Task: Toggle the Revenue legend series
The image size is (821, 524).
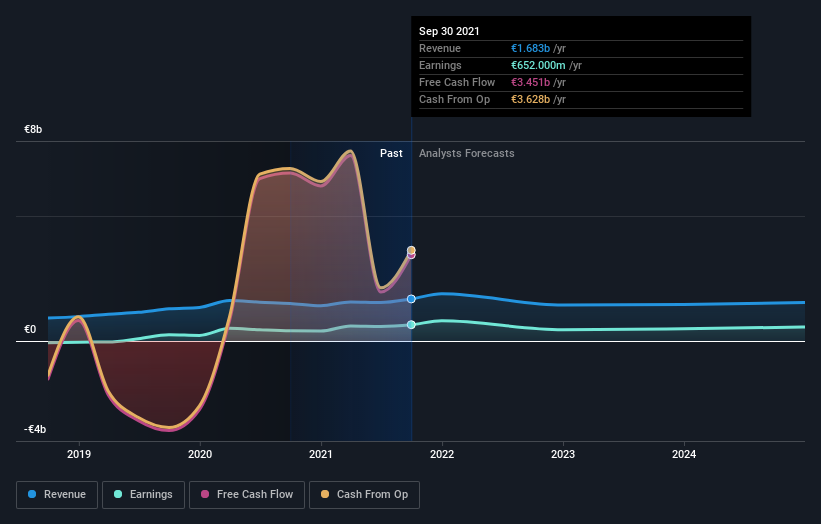Action: point(57,495)
